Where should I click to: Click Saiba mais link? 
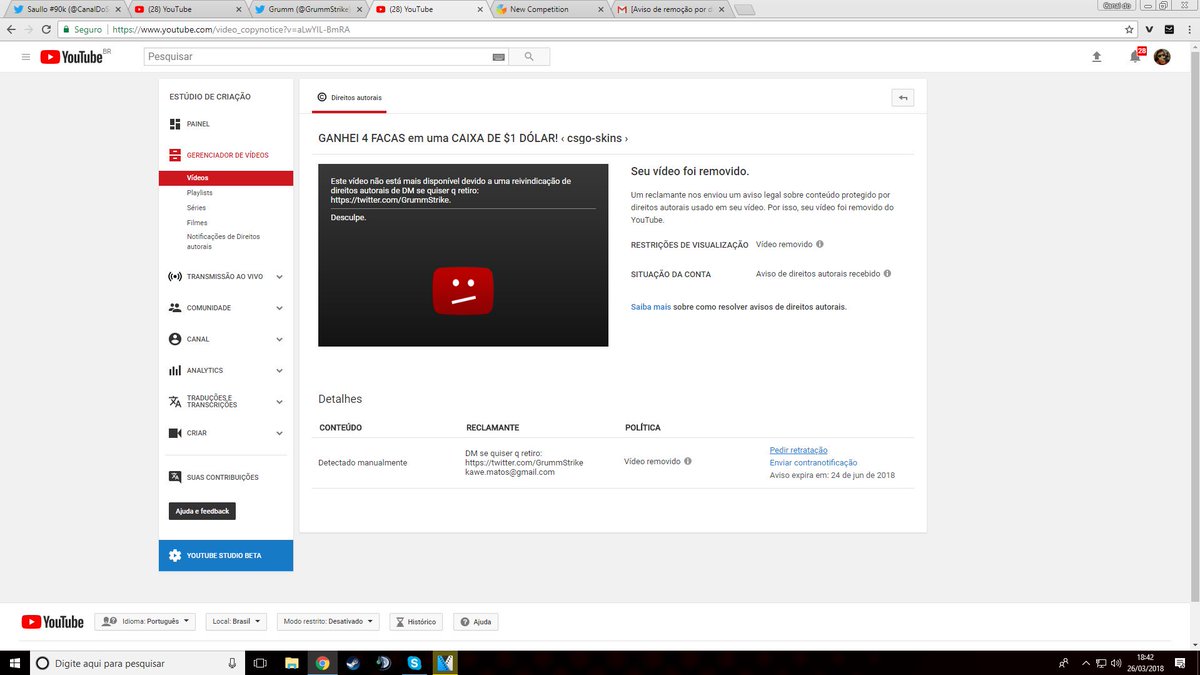(650, 307)
